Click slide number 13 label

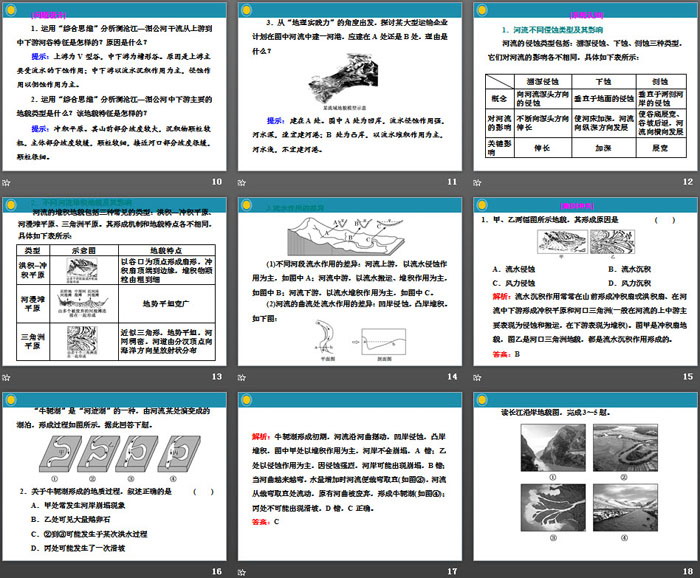(x=217, y=377)
